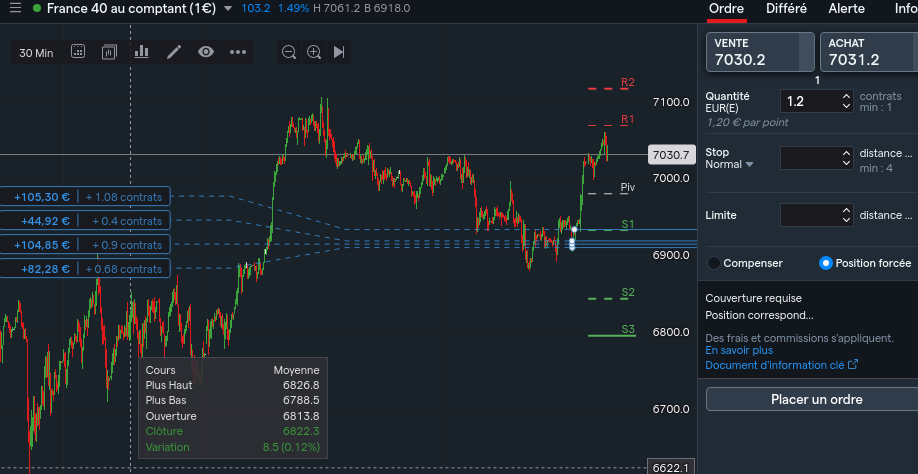Click the Clôture 6822.3 value
The image size is (918, 474).
[x=301, y=431]
